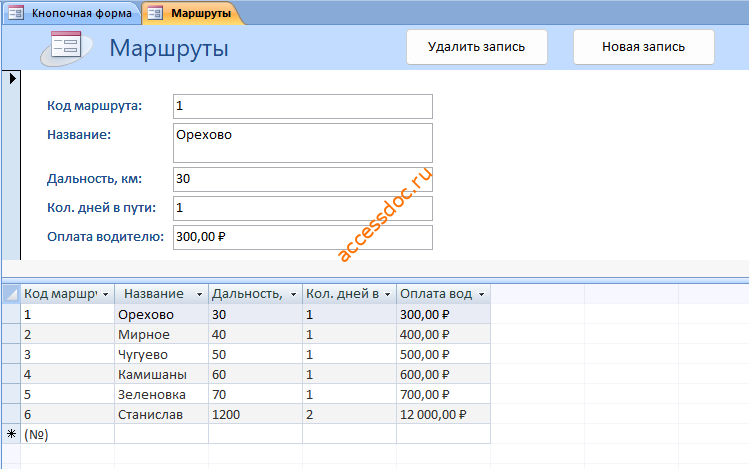Click the Дальность, км input field
Image resolution: width=749 pixels, height=469 pixels.
(303, 179)
